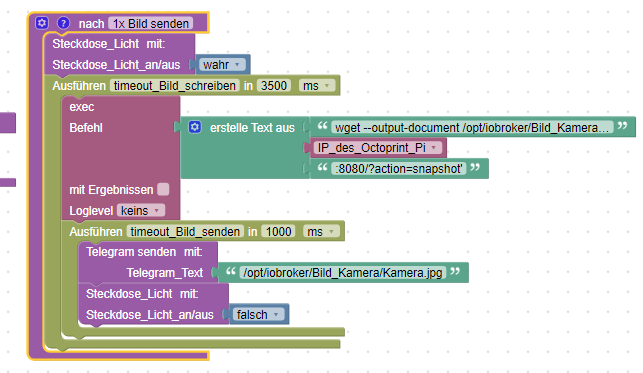Open the IP_des_Octoprint_Pi variable dropdown
Screen dimensions: 643x373
click(378, 148)
